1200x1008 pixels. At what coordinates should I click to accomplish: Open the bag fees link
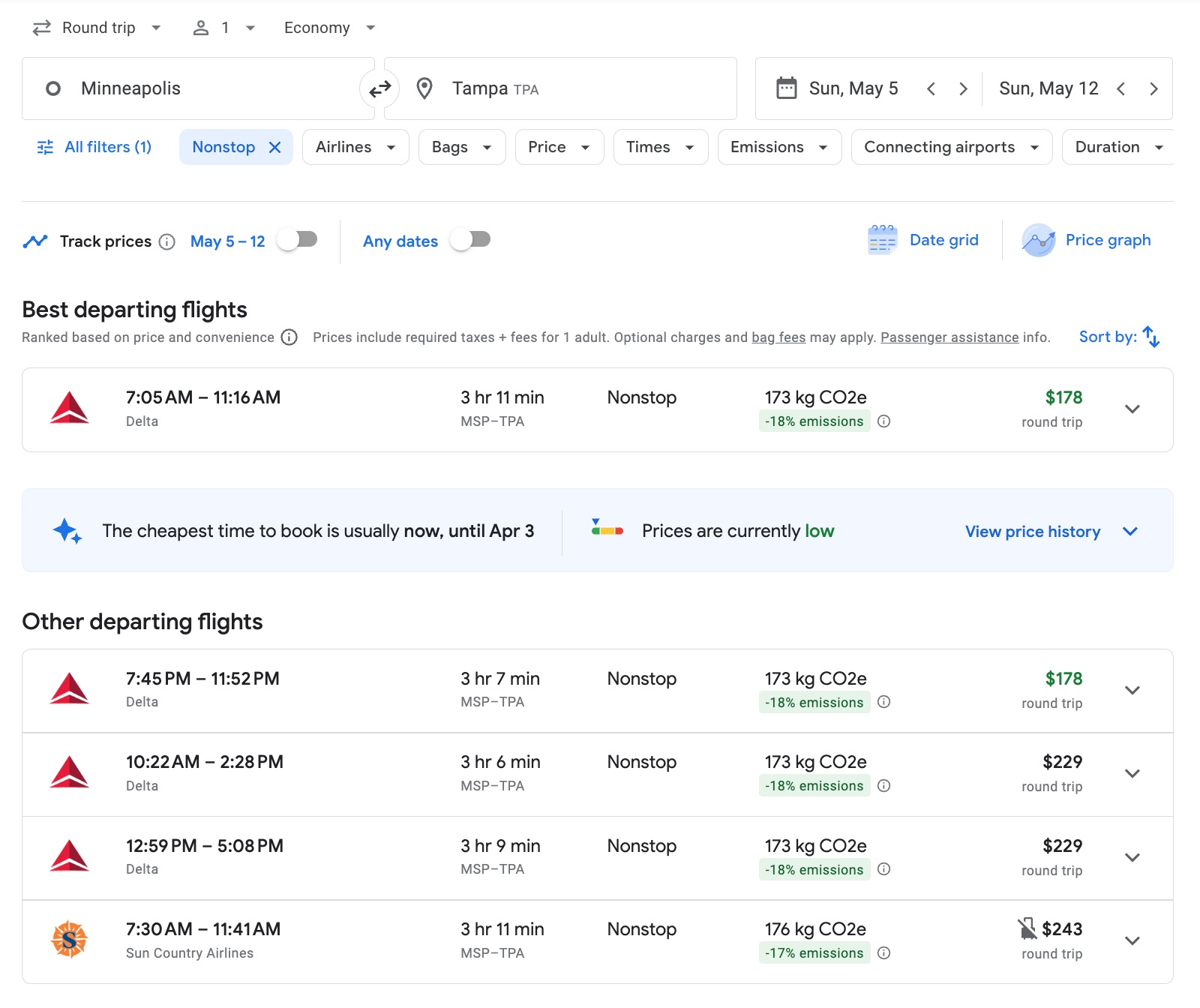click(778, 337)
